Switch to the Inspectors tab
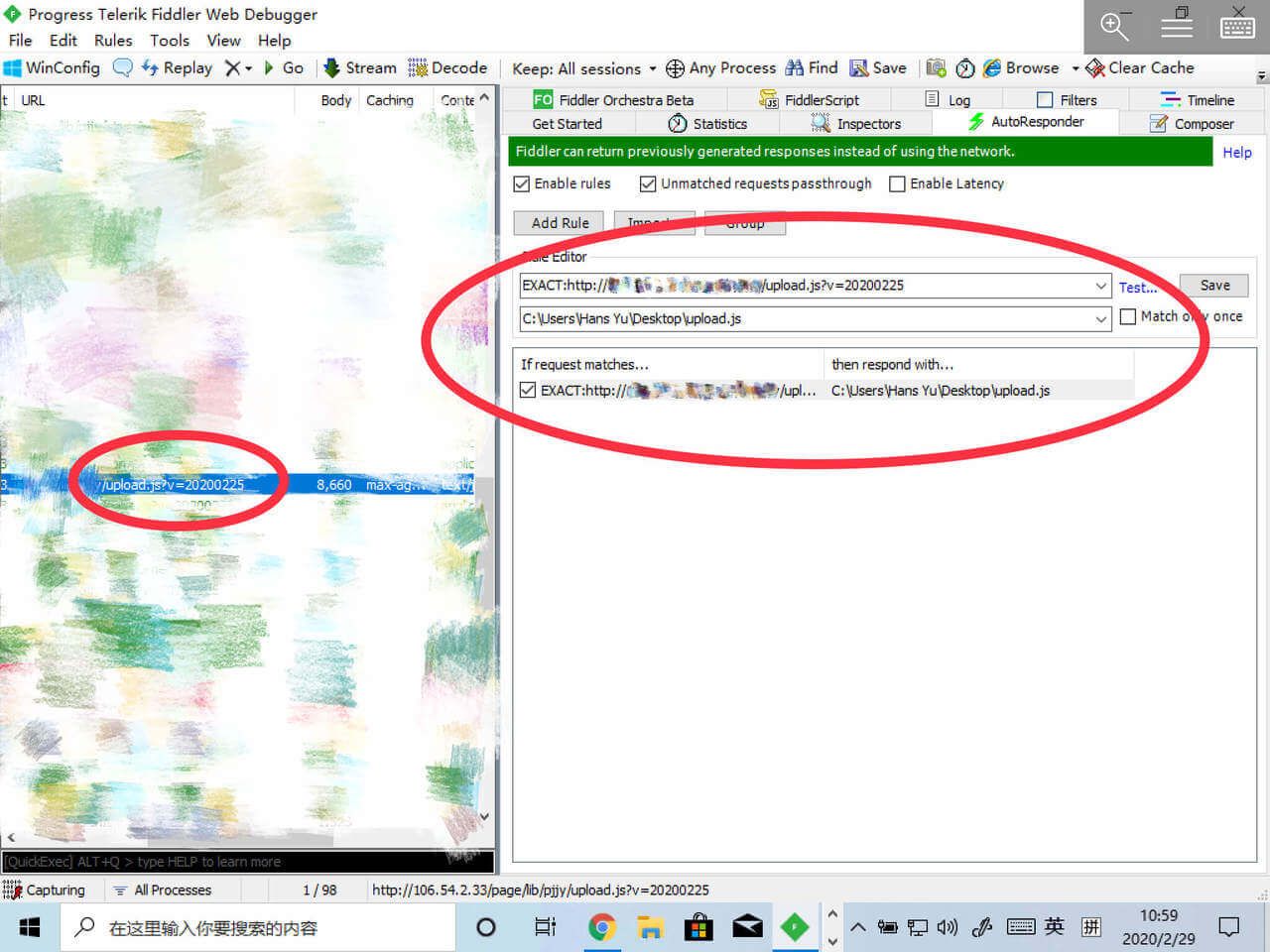 coord(856,124)
